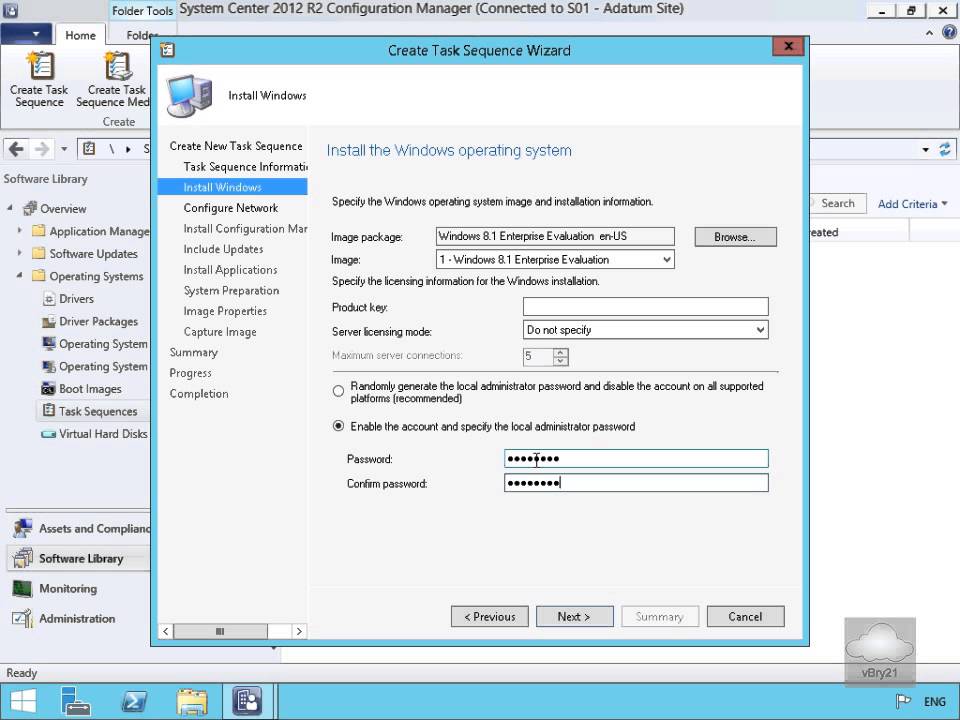
Task: Click Virtual Hard Disks icon
Action: [48, 434]
